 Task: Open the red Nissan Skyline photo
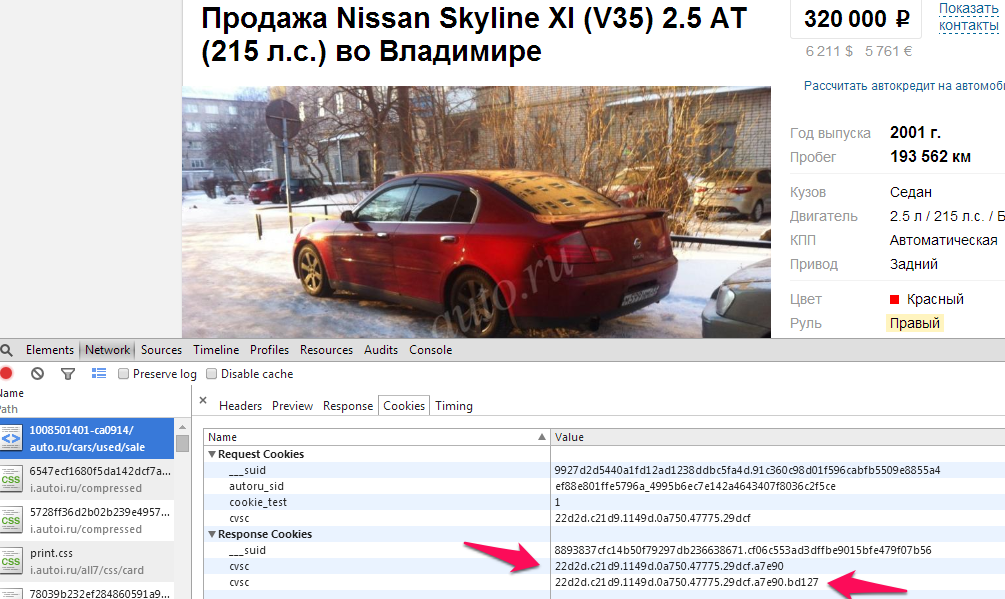coord(476,212)
